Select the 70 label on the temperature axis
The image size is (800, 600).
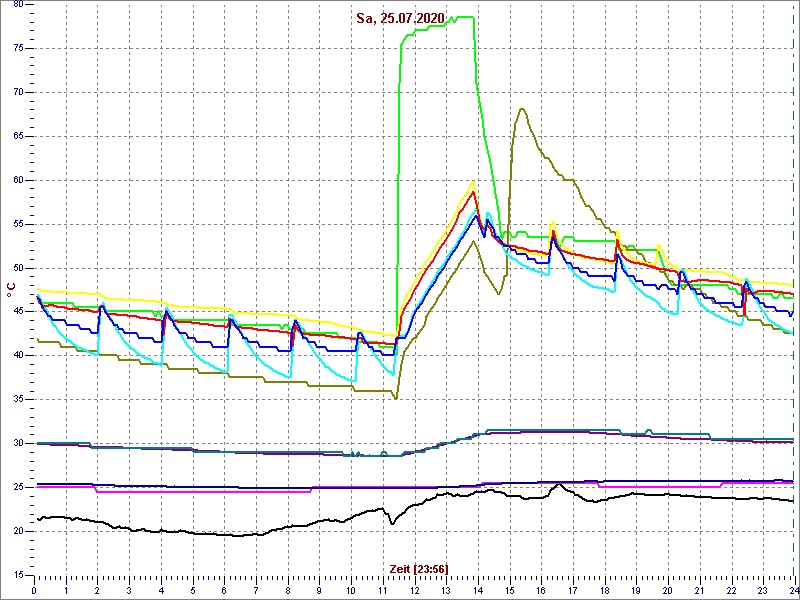(18, 93)
